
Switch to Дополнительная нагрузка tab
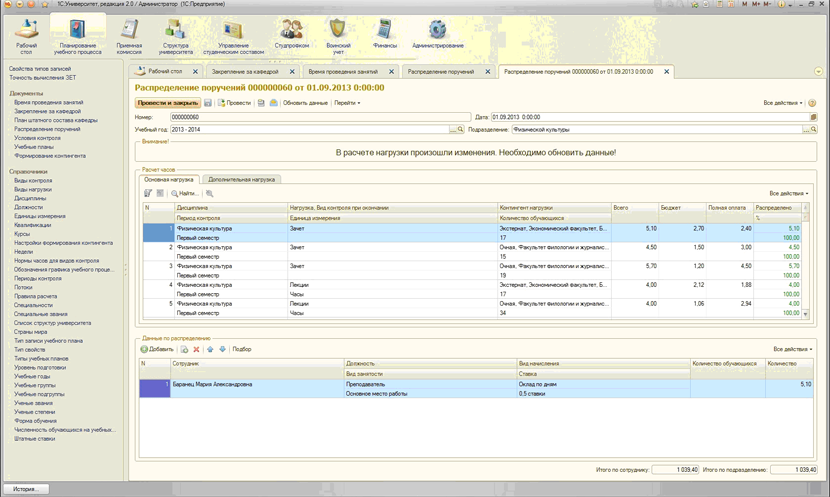point(242,180)
